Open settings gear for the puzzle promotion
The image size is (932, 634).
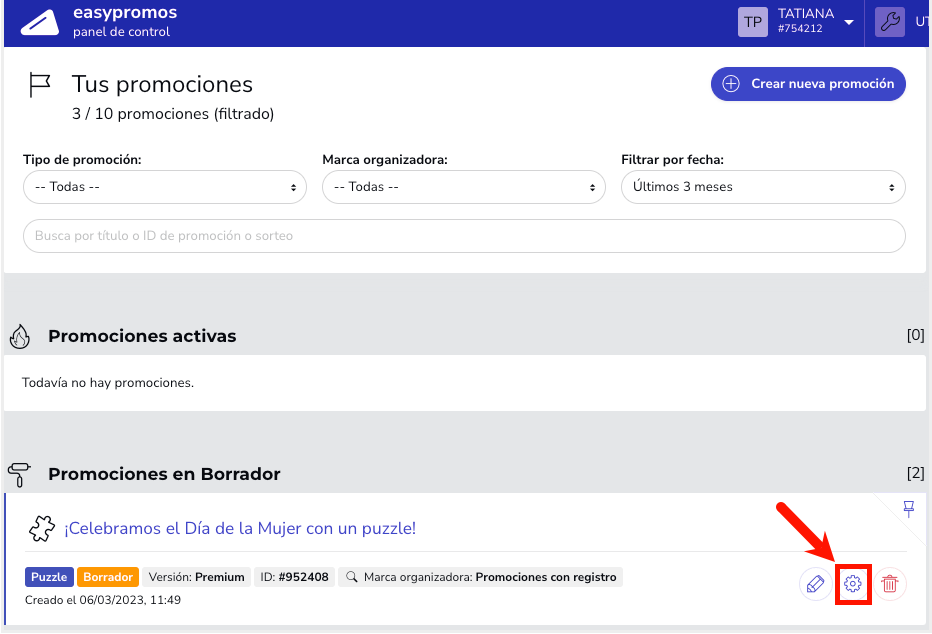pos(853,584)
